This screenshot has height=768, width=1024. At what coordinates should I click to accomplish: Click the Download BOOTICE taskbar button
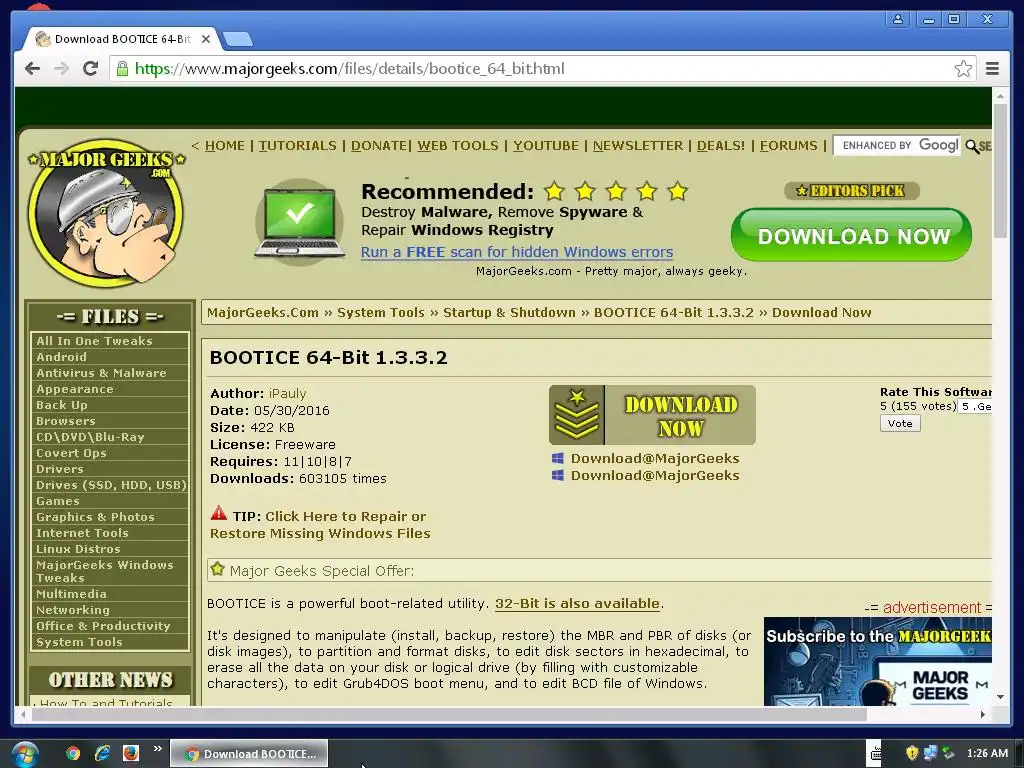249,754
